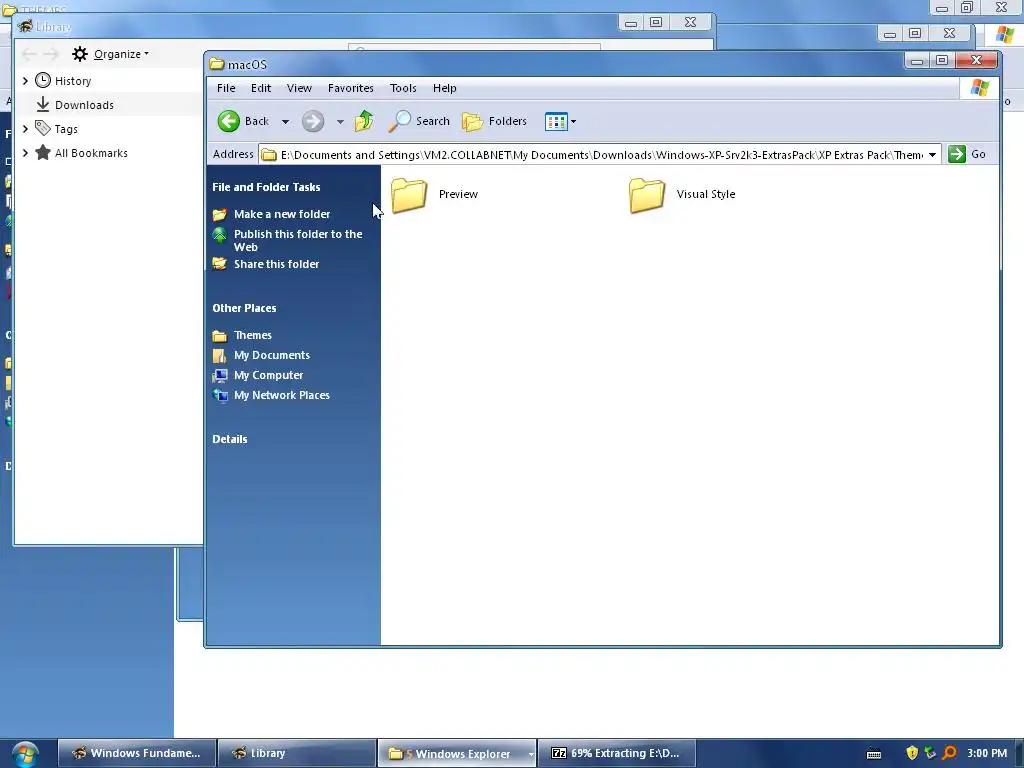Expand the Address bar dropdown
1024x768 pixels.
click(933, 155)
